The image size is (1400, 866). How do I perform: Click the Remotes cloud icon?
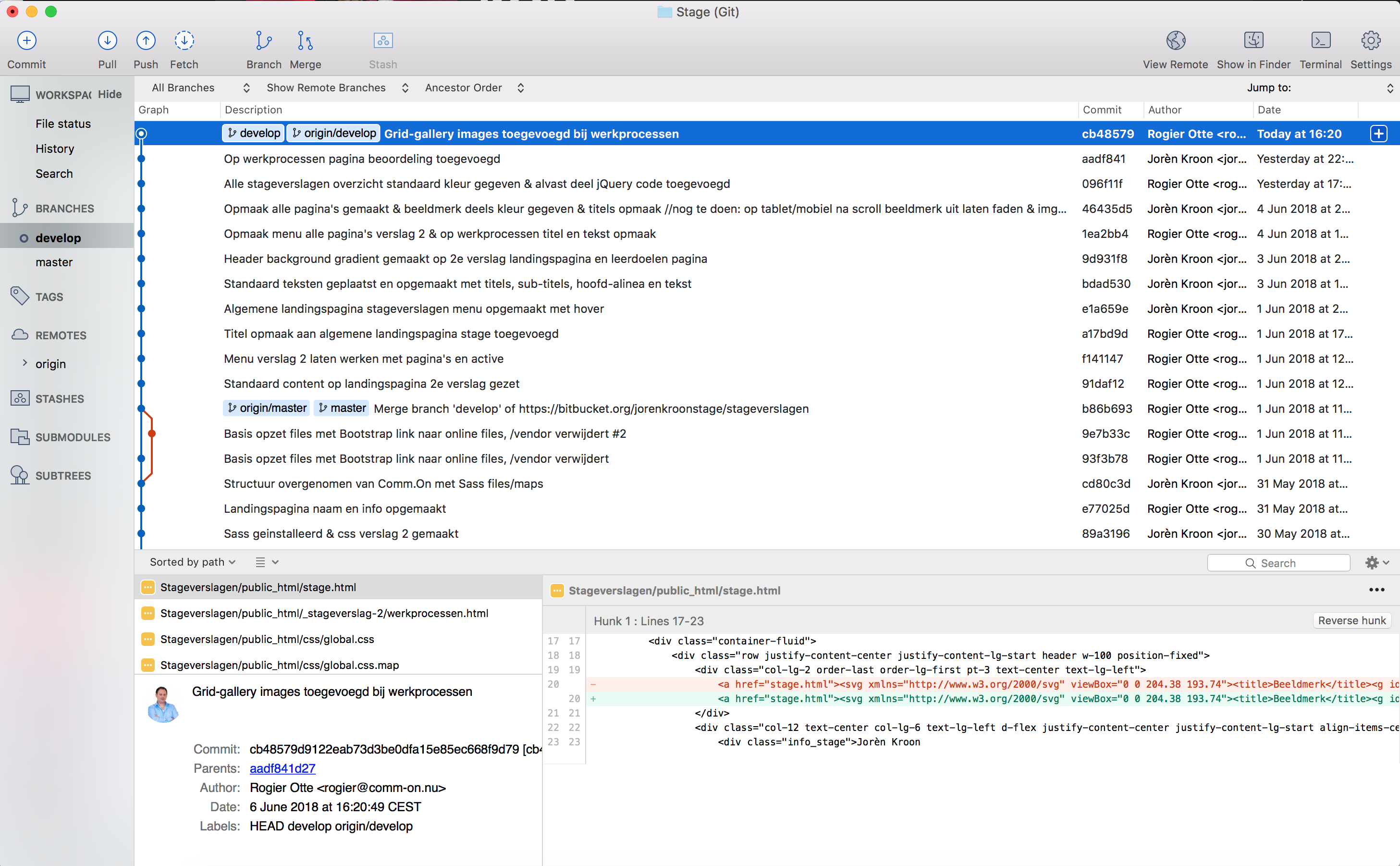[x=20, y=334]
